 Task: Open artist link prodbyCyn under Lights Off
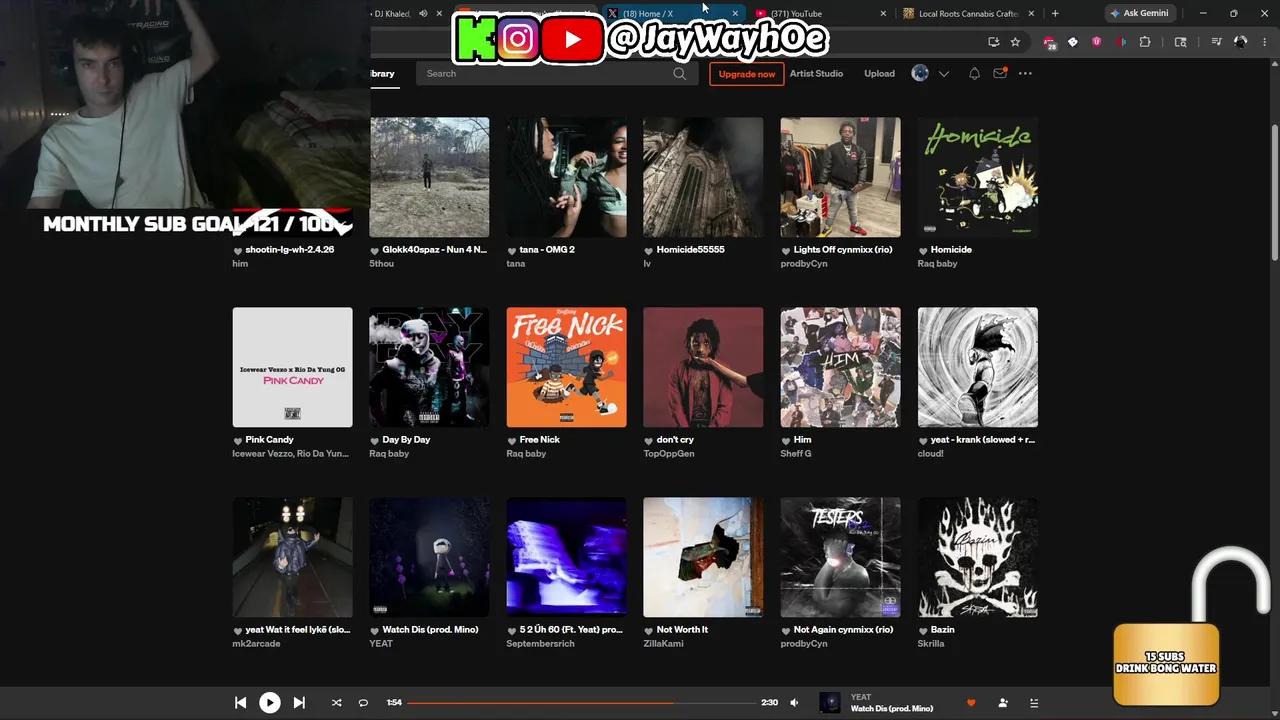(x=804, y=264)
